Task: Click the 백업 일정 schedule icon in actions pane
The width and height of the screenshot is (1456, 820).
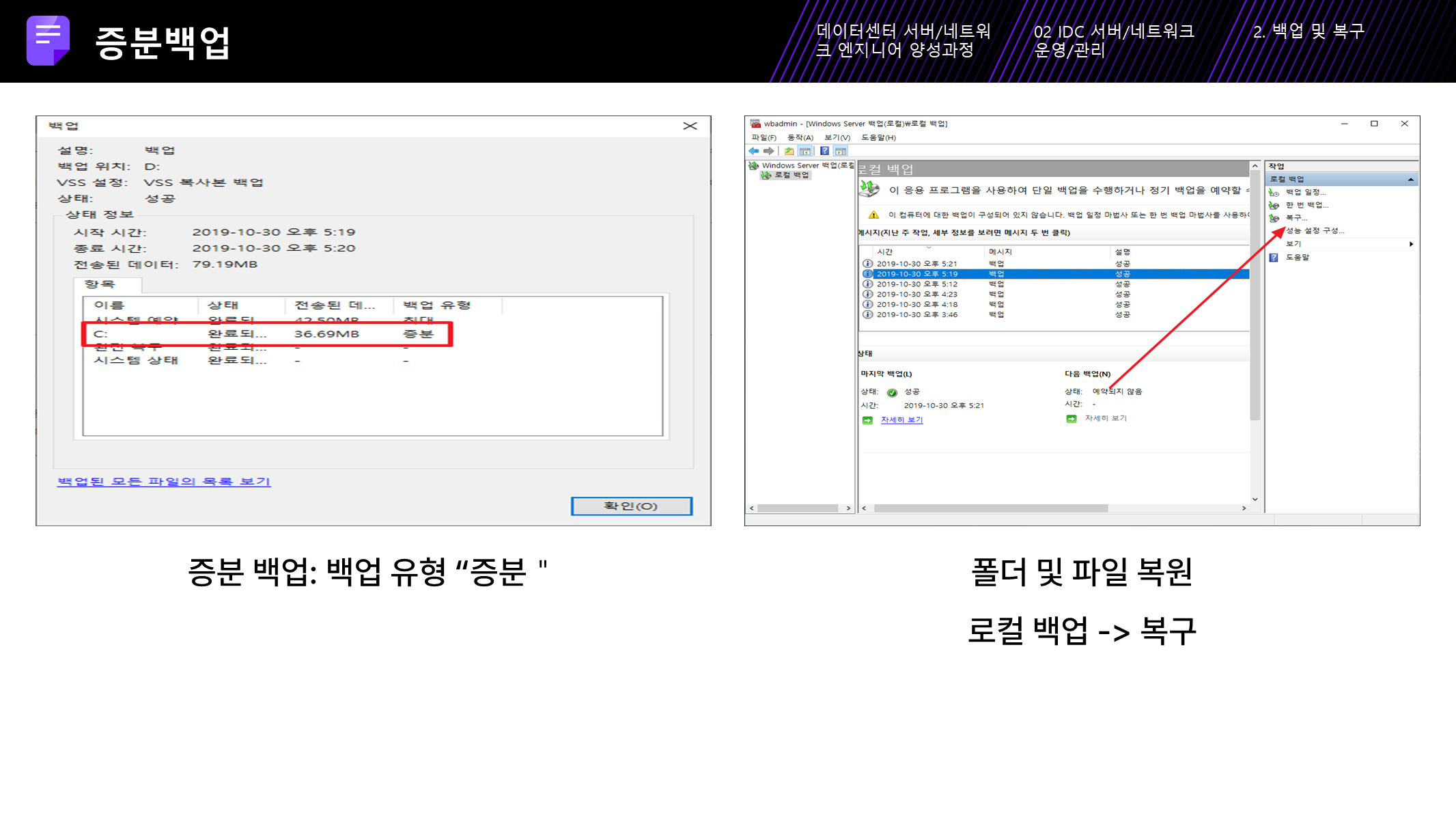Action: pyautogui.click(x=1274, y=192)
